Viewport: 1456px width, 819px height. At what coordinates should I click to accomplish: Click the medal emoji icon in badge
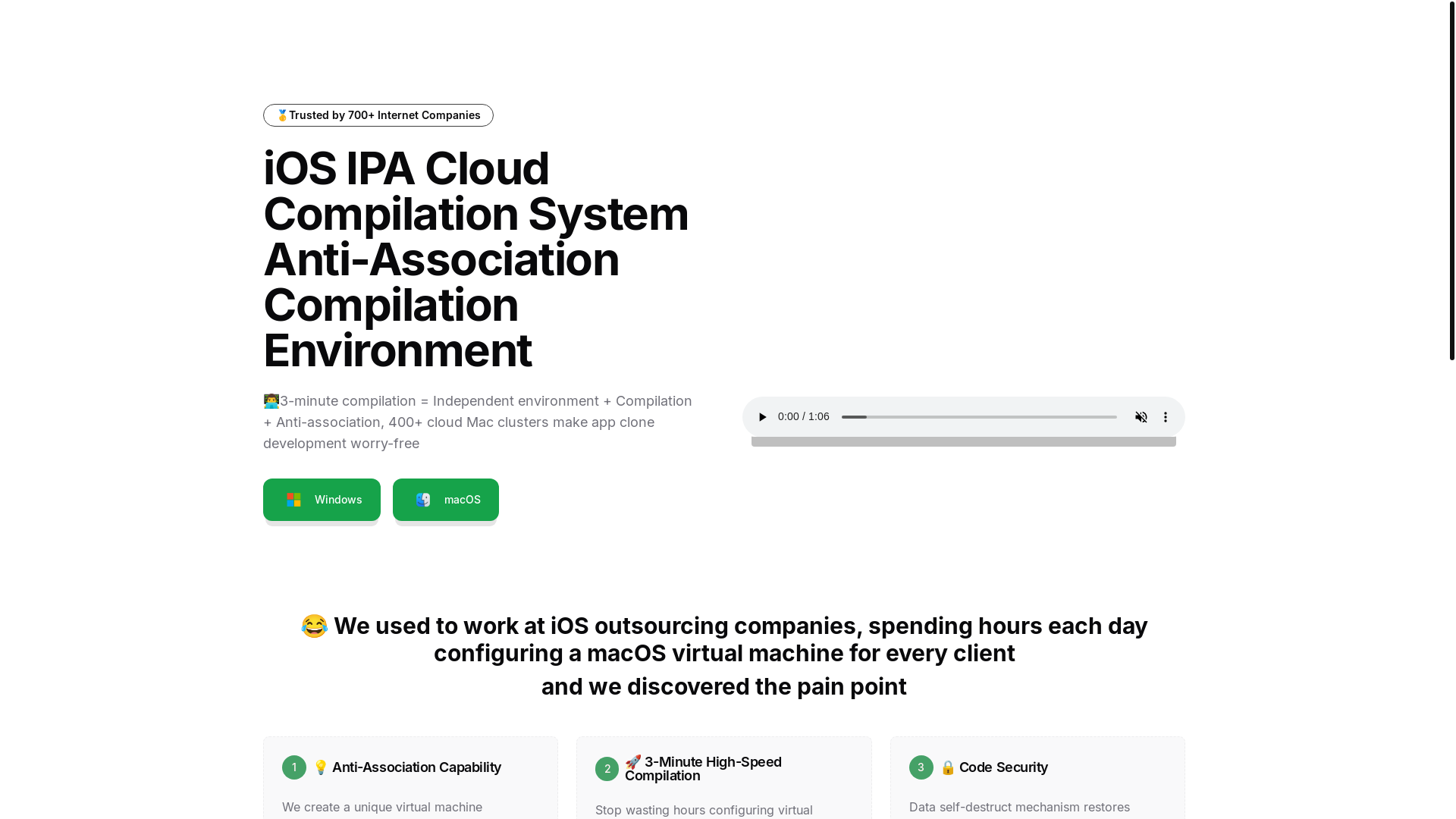[x=282, y=115]
